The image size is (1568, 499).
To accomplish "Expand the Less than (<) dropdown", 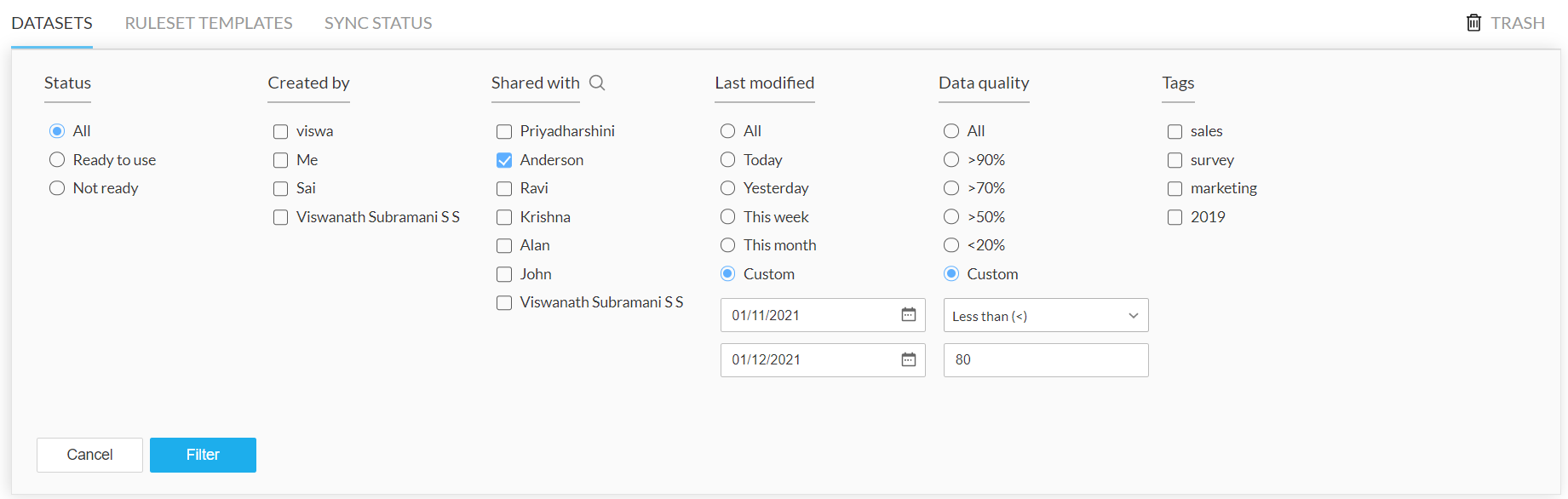I will (x=1045, y=316).
